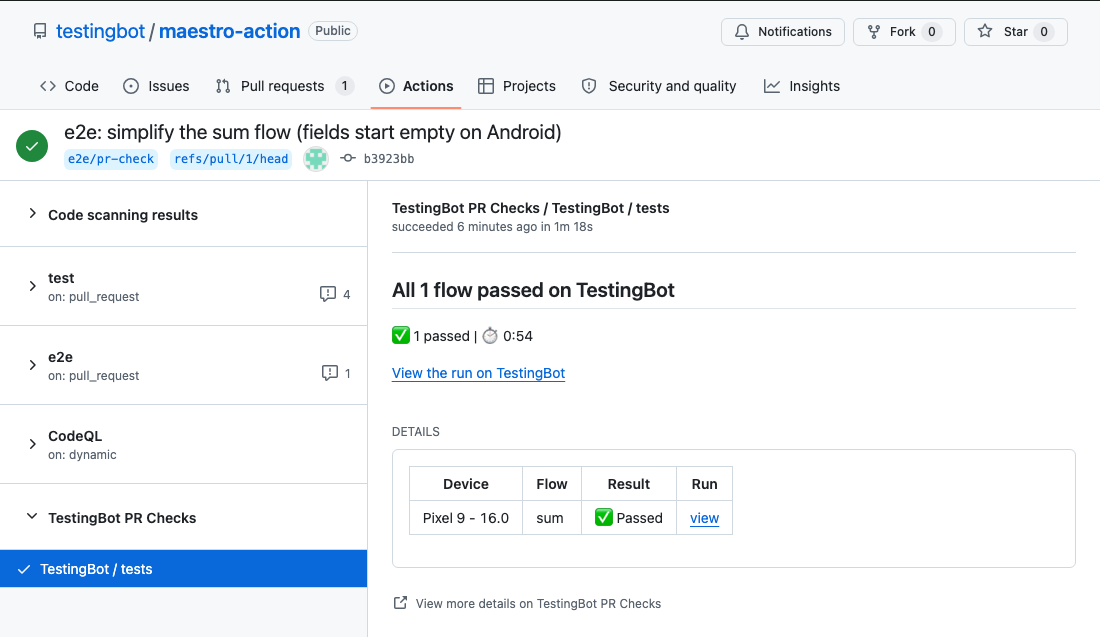Expand the CodeQL chevron
The width and height of the screenshot is (1100, 637).
[32, 444]
